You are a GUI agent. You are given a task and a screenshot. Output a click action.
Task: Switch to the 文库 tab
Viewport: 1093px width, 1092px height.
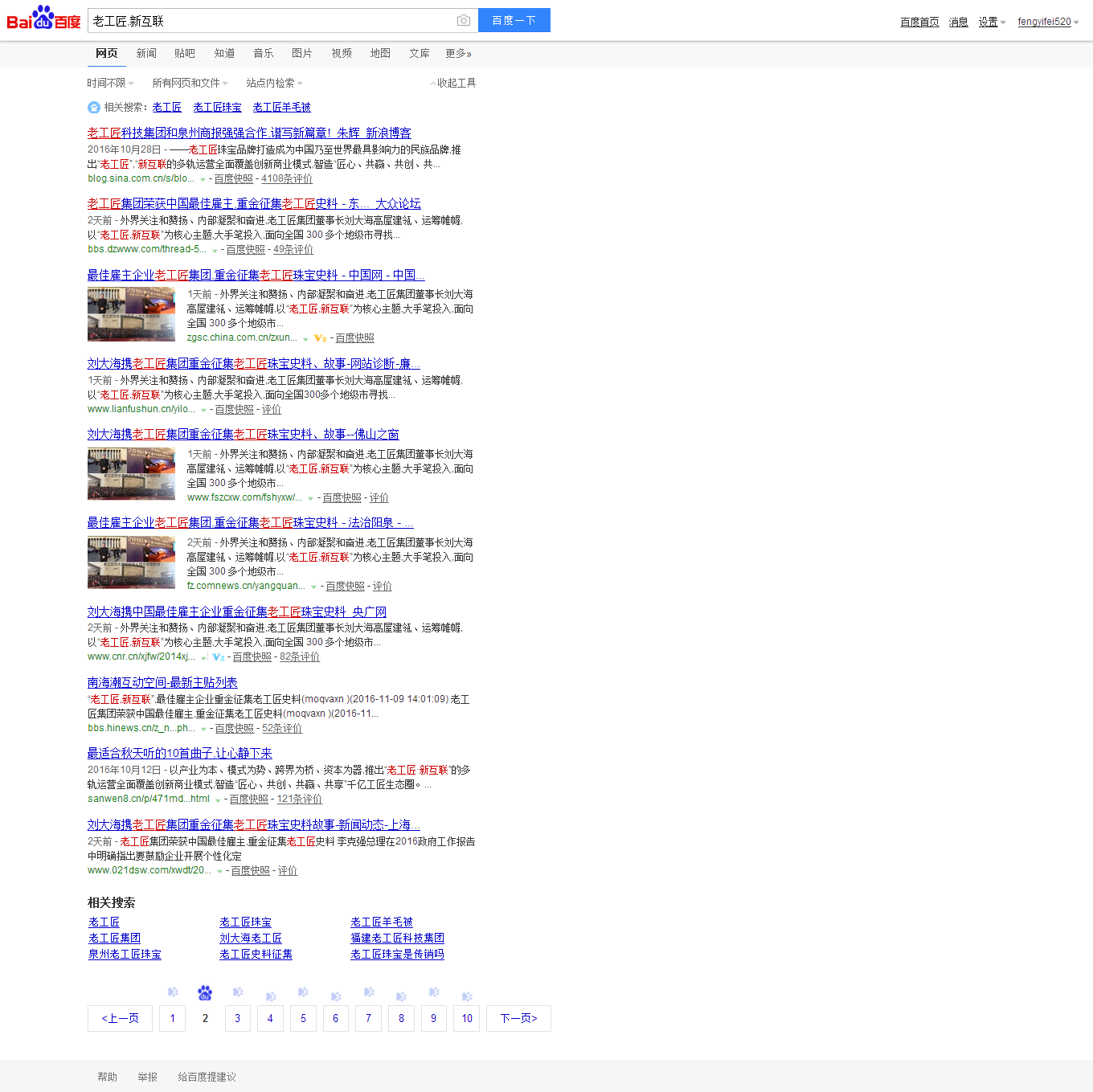[420, 53]
